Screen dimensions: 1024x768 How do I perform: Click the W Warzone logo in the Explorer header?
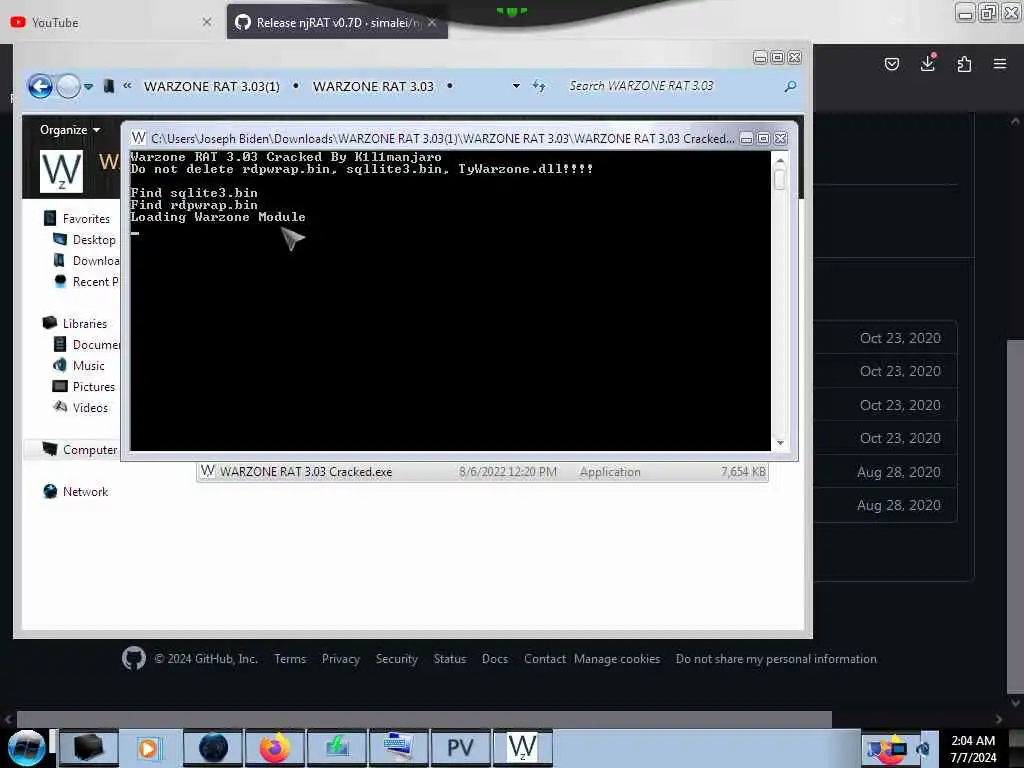click(61, 171)
